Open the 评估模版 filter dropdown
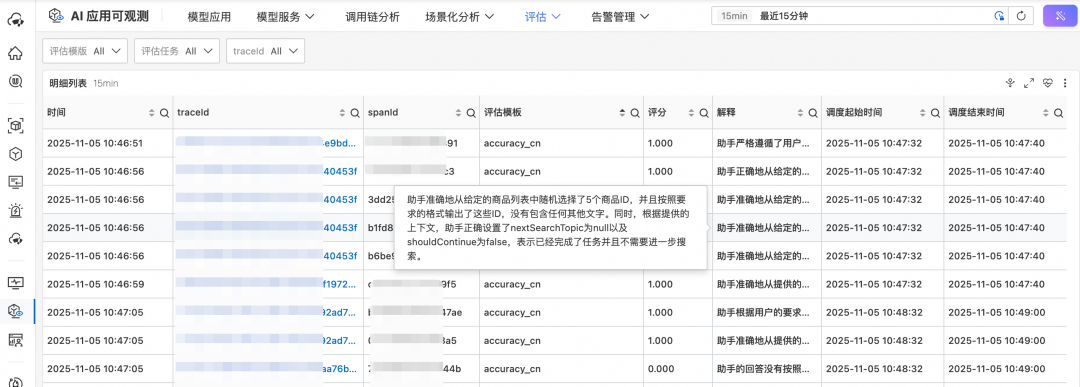The image size is (1080, 387). 85,51
